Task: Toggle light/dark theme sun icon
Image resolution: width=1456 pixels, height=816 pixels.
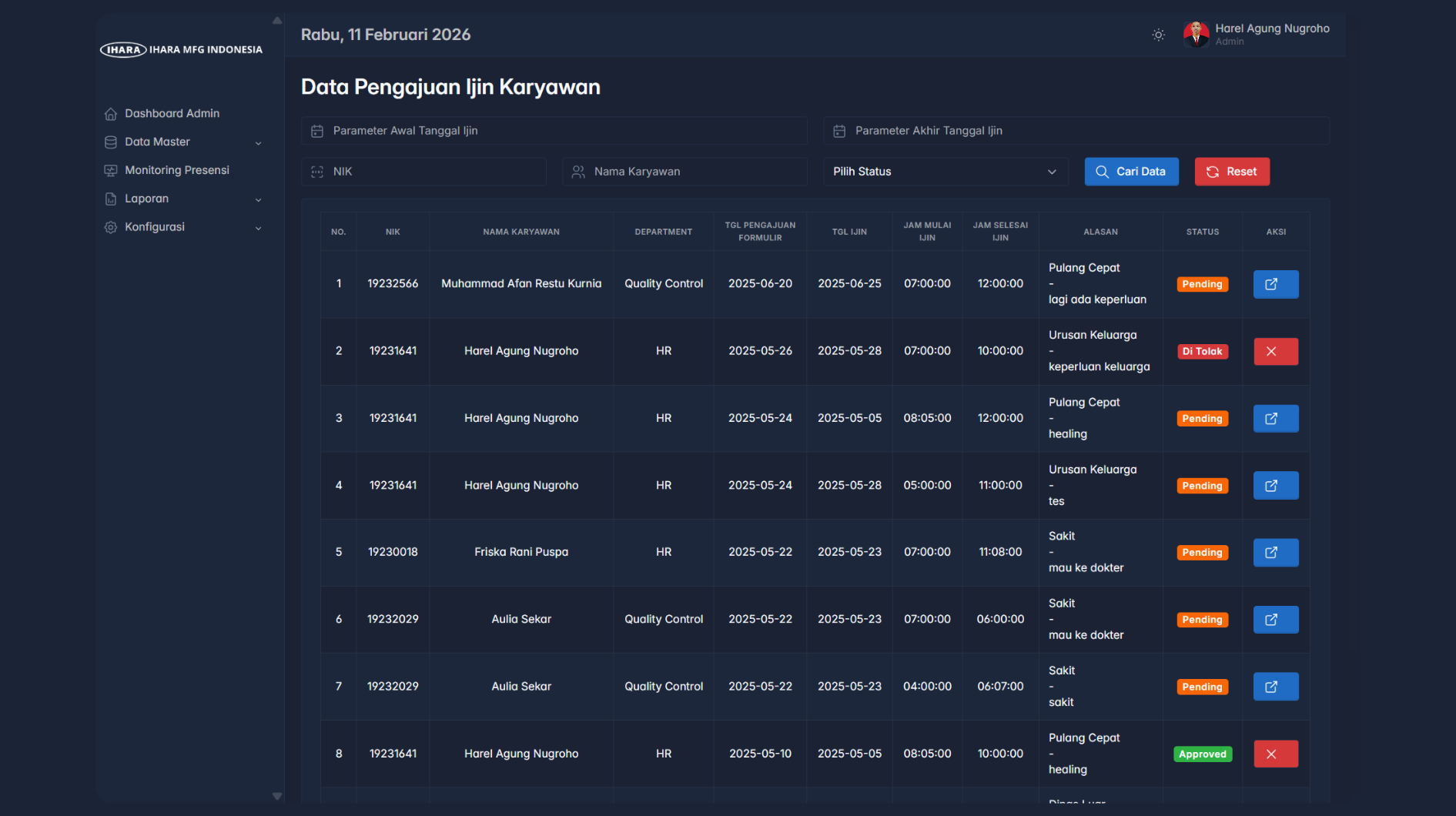Action: click(1158, 35)
